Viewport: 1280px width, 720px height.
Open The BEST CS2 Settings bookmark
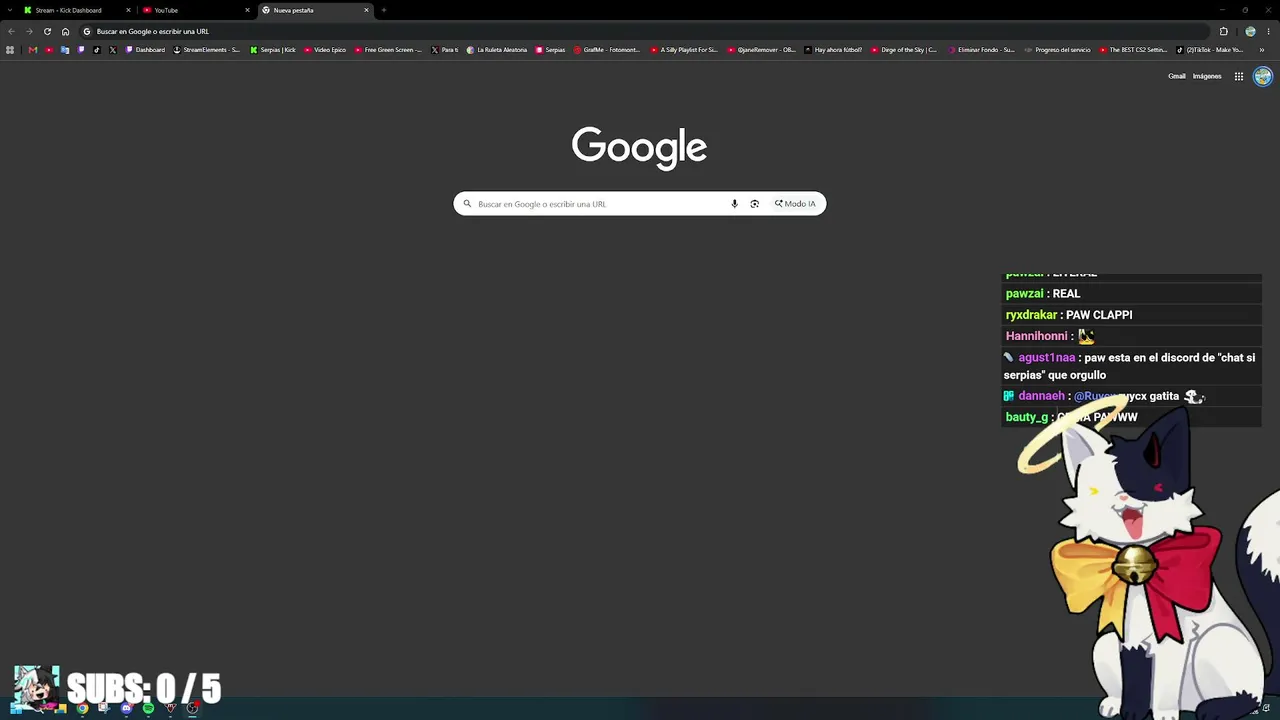1133,50
